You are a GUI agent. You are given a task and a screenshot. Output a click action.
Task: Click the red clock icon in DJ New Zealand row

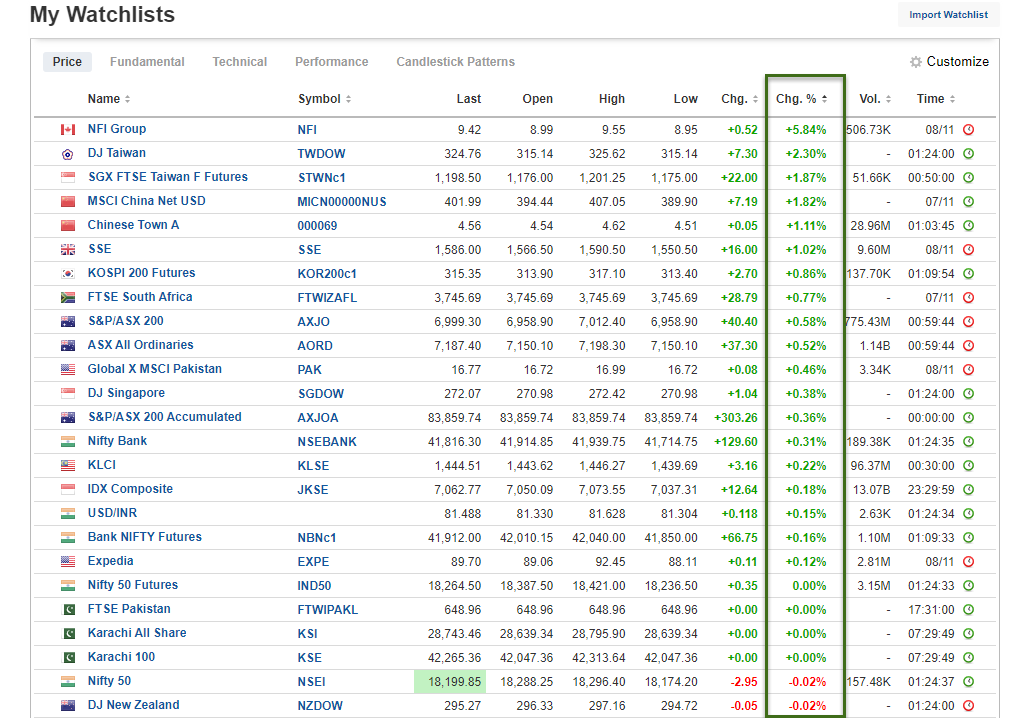tap(968, 706)
